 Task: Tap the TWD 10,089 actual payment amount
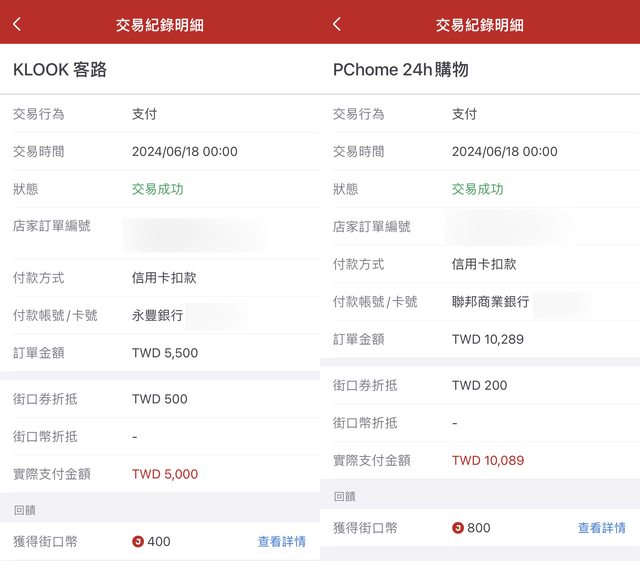[488, 461]
